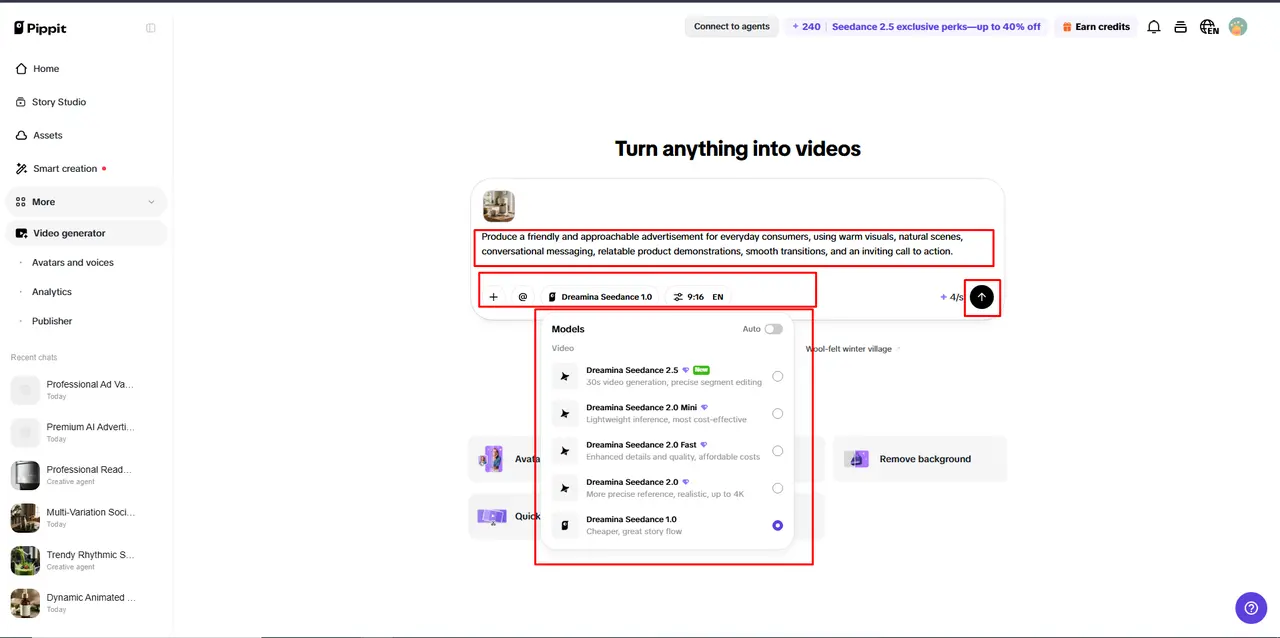Open the Quick tool card
Viewport: 1280px width, 638px height.
click(x=505, y=517)
